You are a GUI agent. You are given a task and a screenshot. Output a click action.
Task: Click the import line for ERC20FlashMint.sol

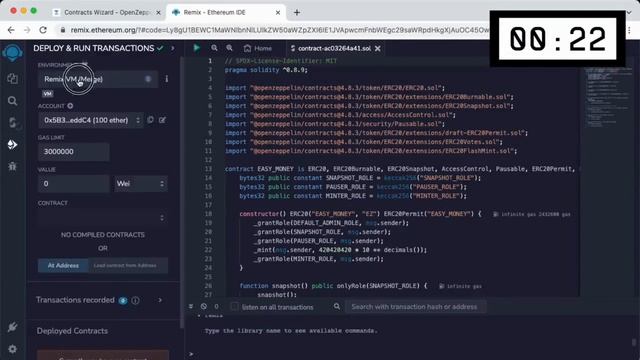coord(371,151)
